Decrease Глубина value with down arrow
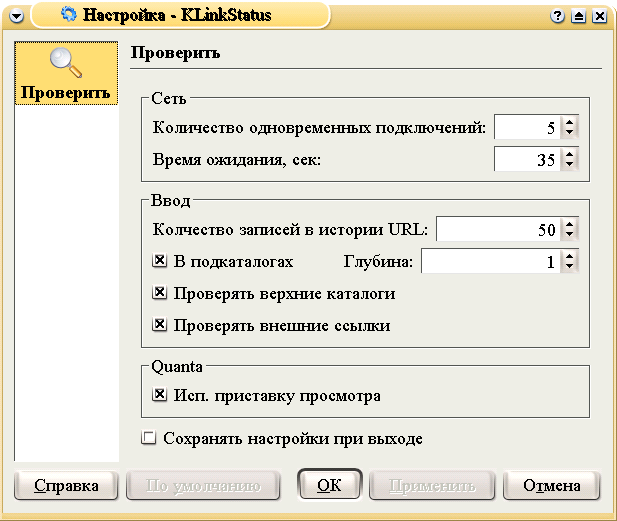Image resolution: width=617 pixels, height=521 pixels. (x=569, y=267)
